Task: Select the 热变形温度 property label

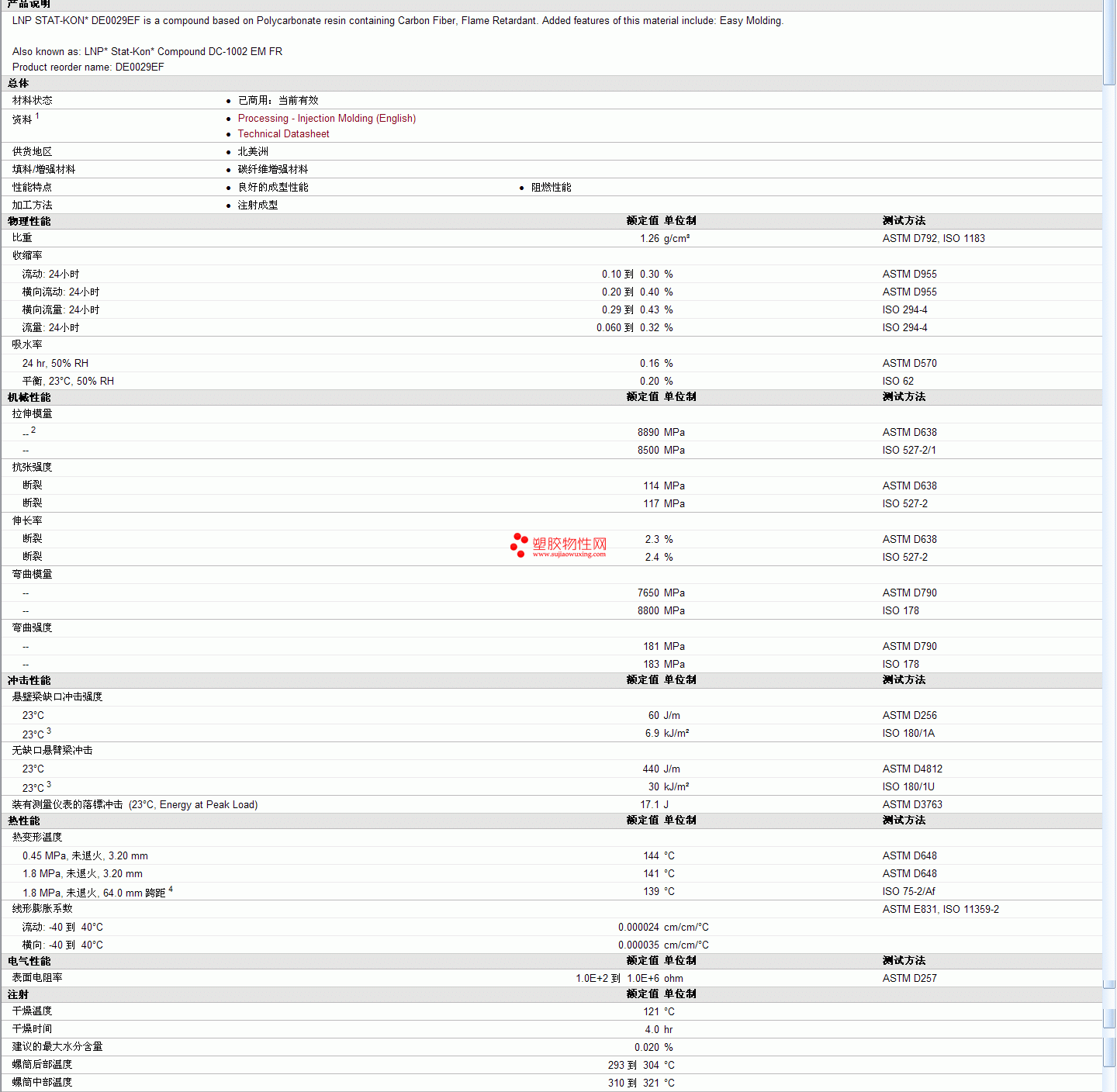Action: [37, 838]
